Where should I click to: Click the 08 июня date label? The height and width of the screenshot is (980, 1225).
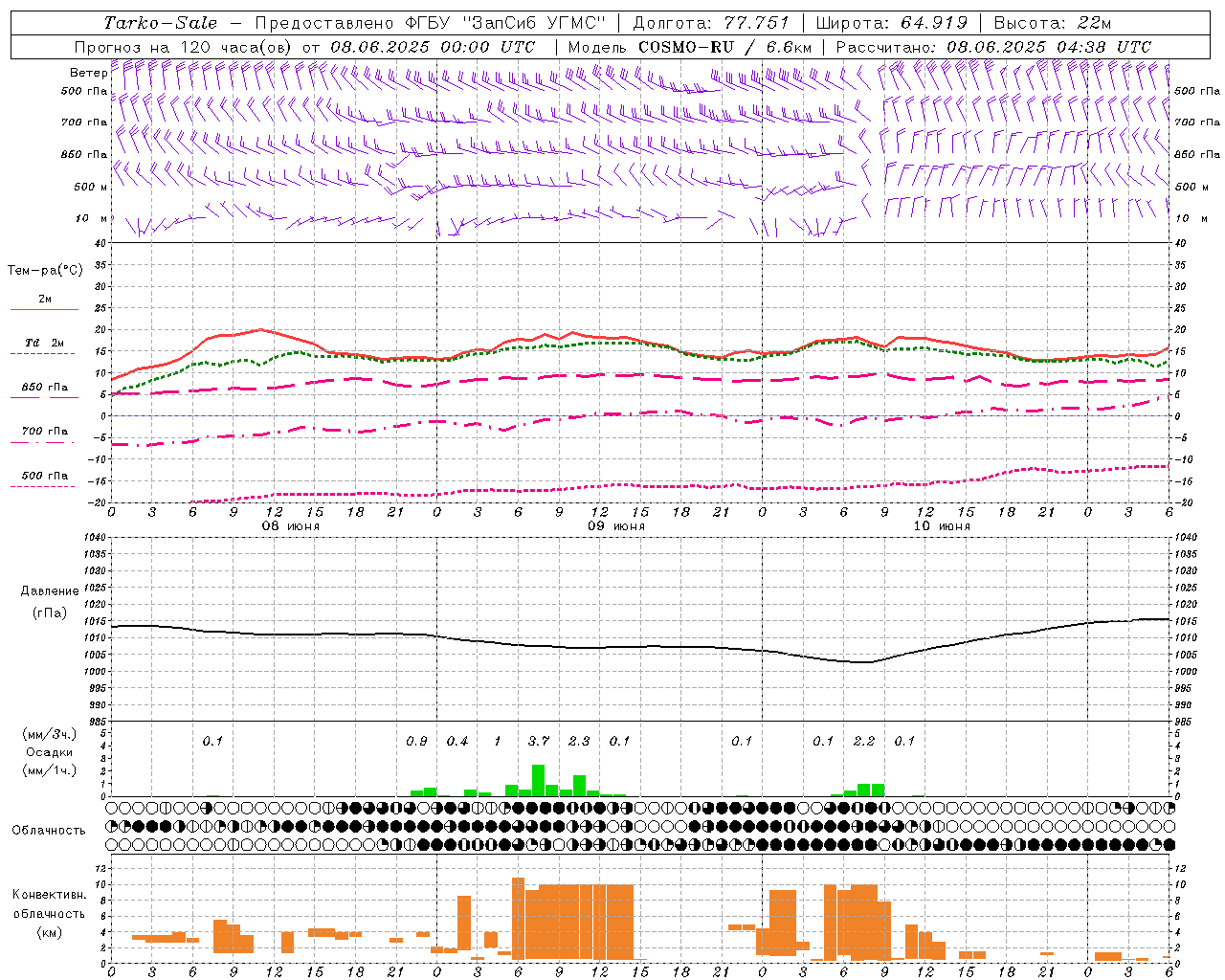click(291, 526)
